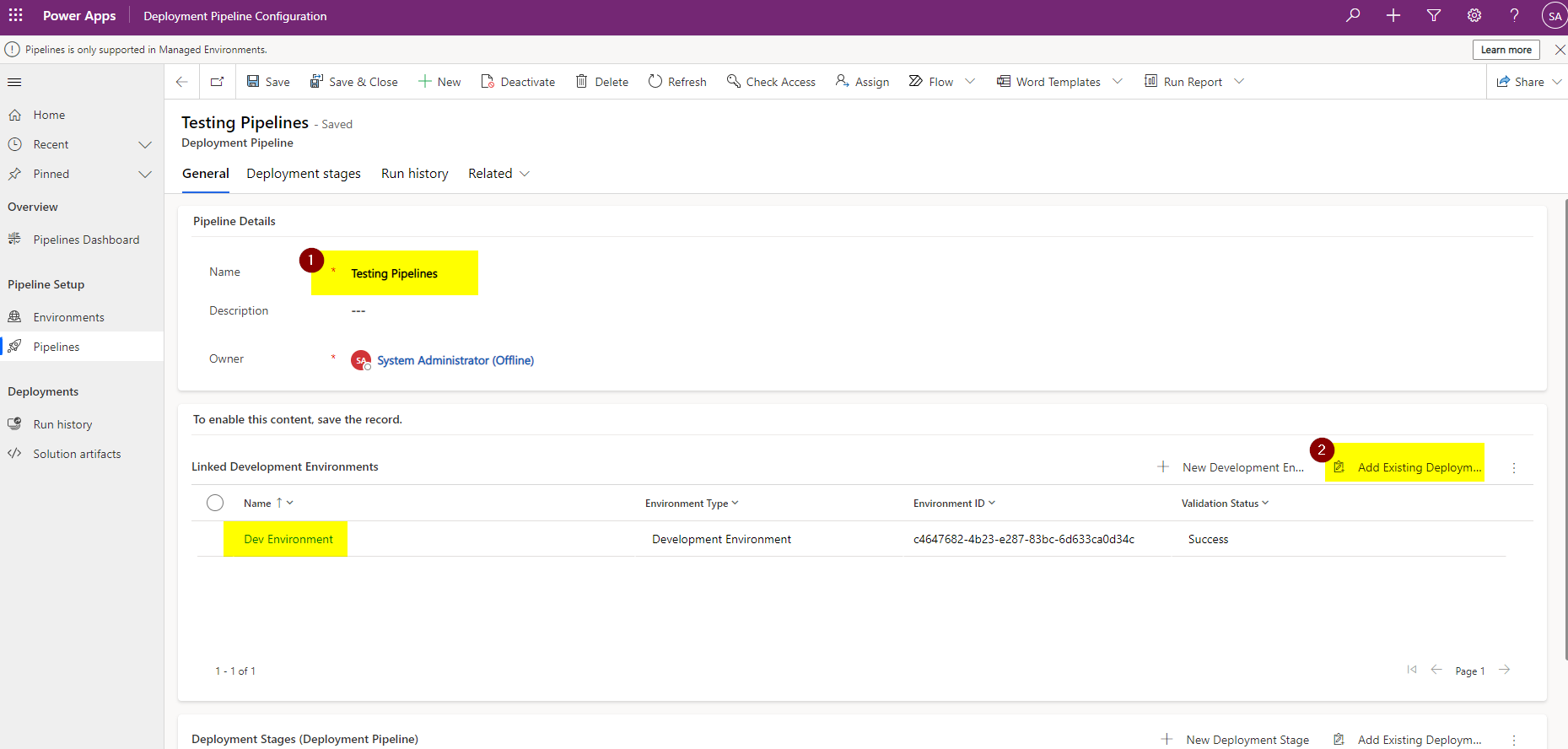Viewport: 1568px width, 749px height.
Task: Click the Success validation status cell
Action: (x=1208, y=540)
